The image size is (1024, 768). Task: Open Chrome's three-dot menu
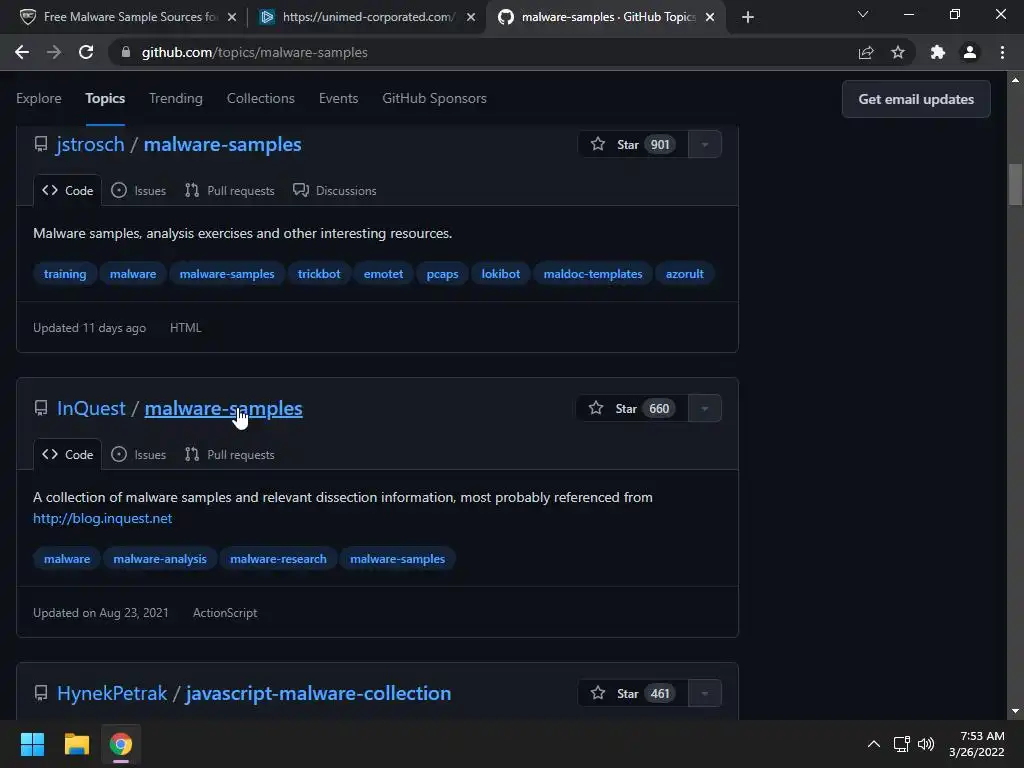pos(1002,52)
